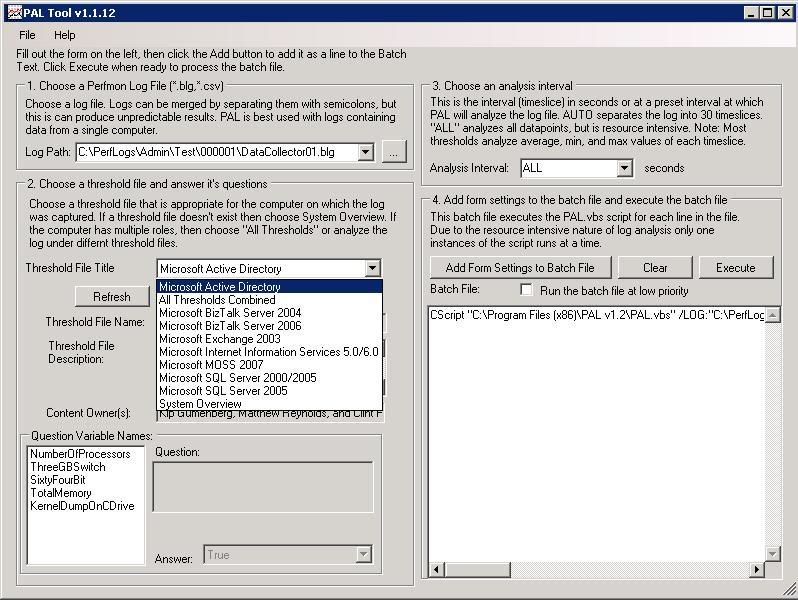Select Microsoft Exchange 2003 from the list

pyautogui.click(x=219, y=339)
